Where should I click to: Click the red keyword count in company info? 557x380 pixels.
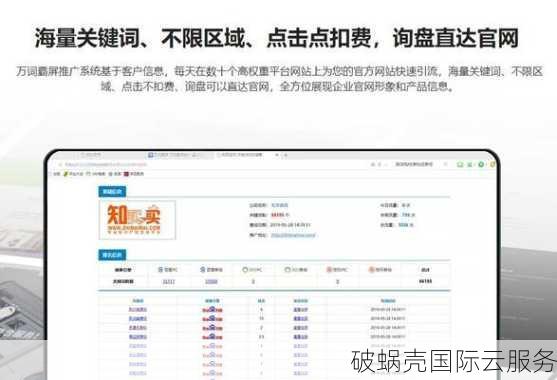point(278,215)
